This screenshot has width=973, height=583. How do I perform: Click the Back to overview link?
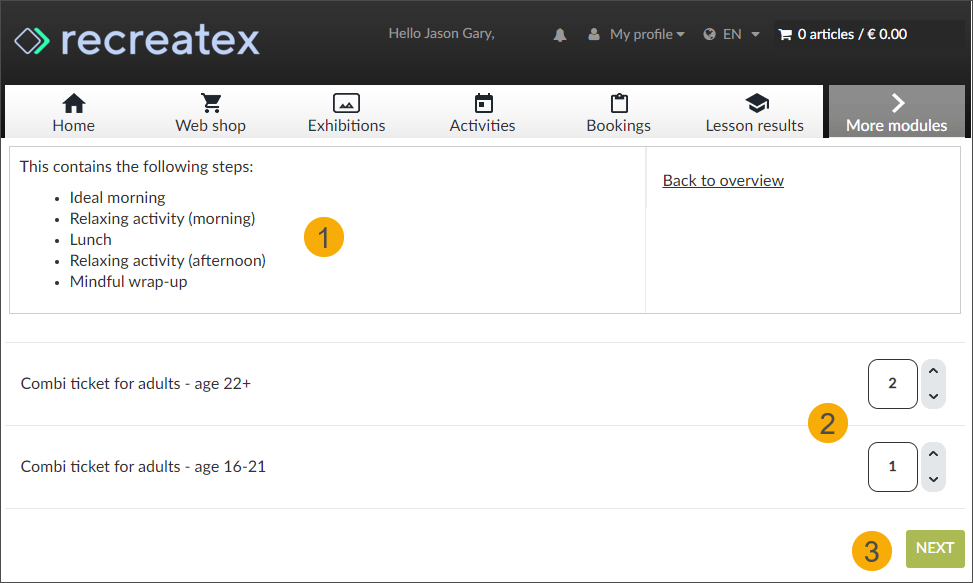click(722, 180)
